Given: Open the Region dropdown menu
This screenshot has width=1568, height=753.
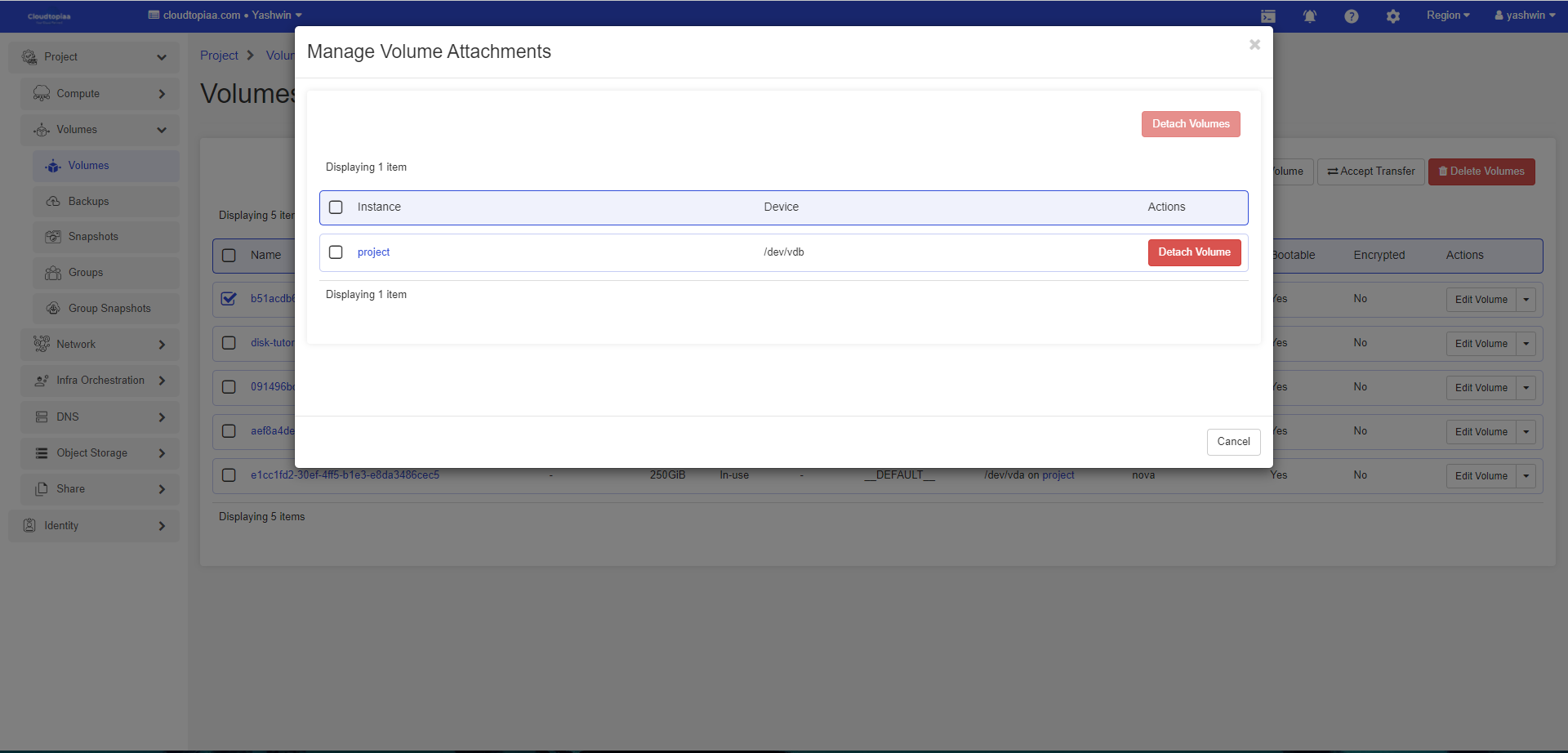Looking at the screenshot, I should click(1447, 16).
